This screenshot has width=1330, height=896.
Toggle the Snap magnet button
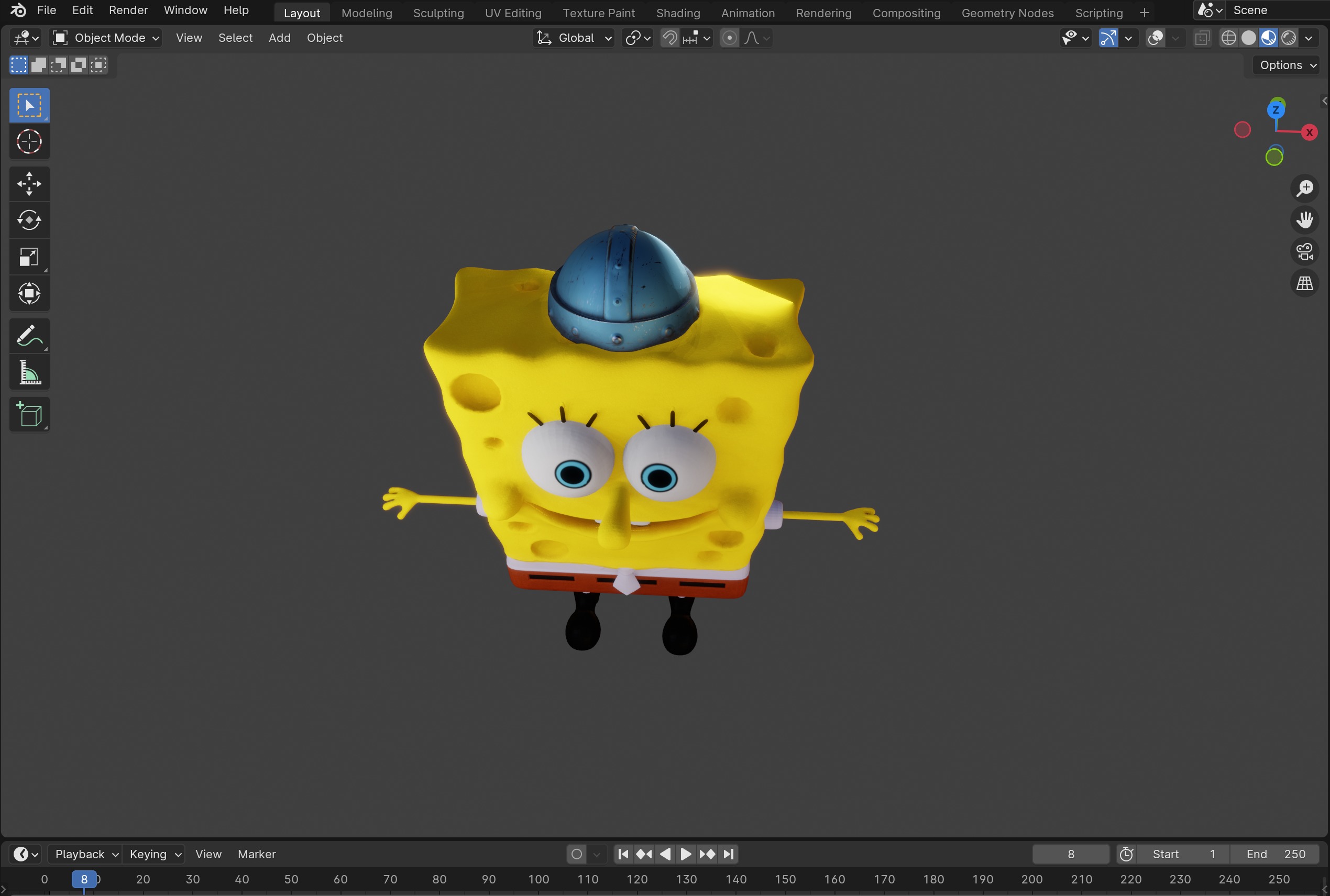pos(669,38)
